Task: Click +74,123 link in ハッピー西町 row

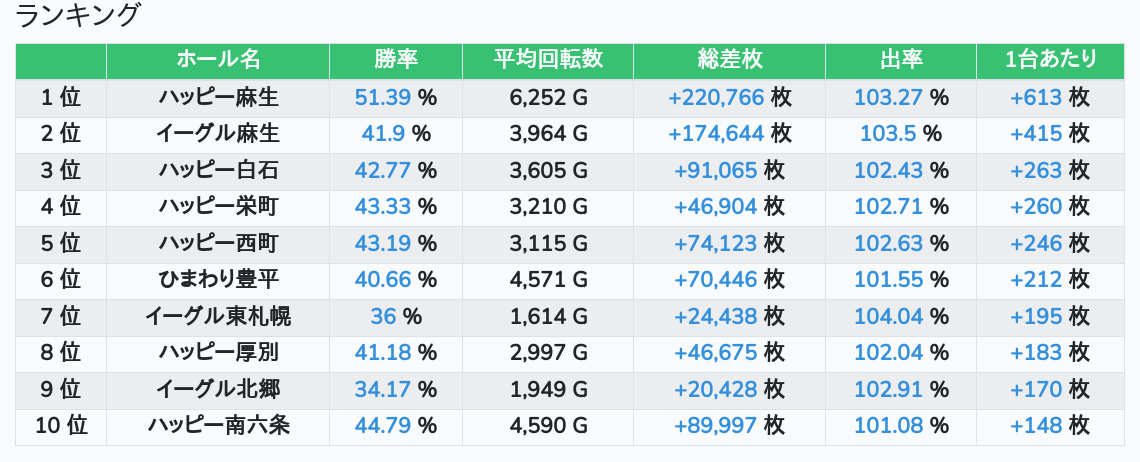Action: click(x=715, y=243)
